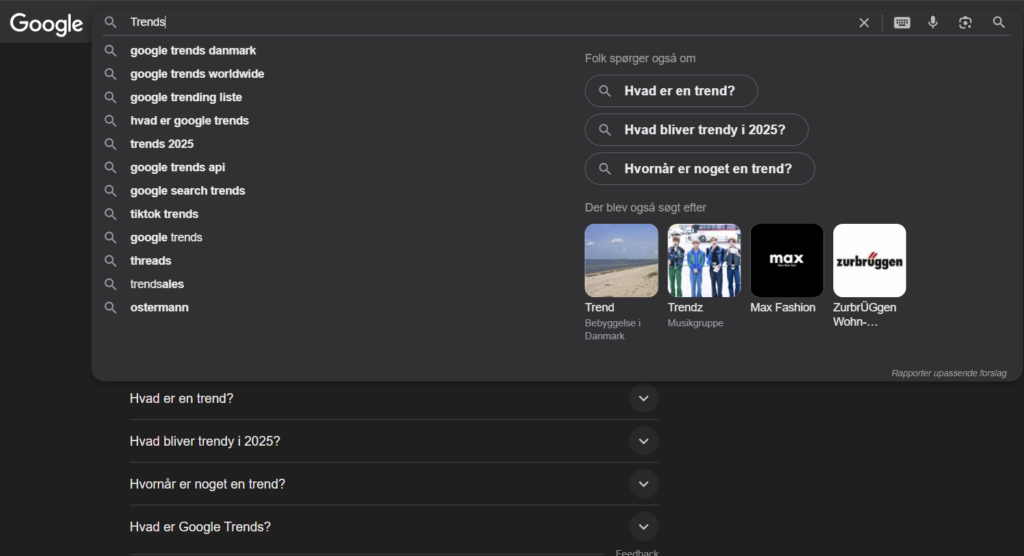This screenshot has height=556, width=1024.
Task: Open the Zurbrüggen logo thumbnail
Action: point(869,261)
